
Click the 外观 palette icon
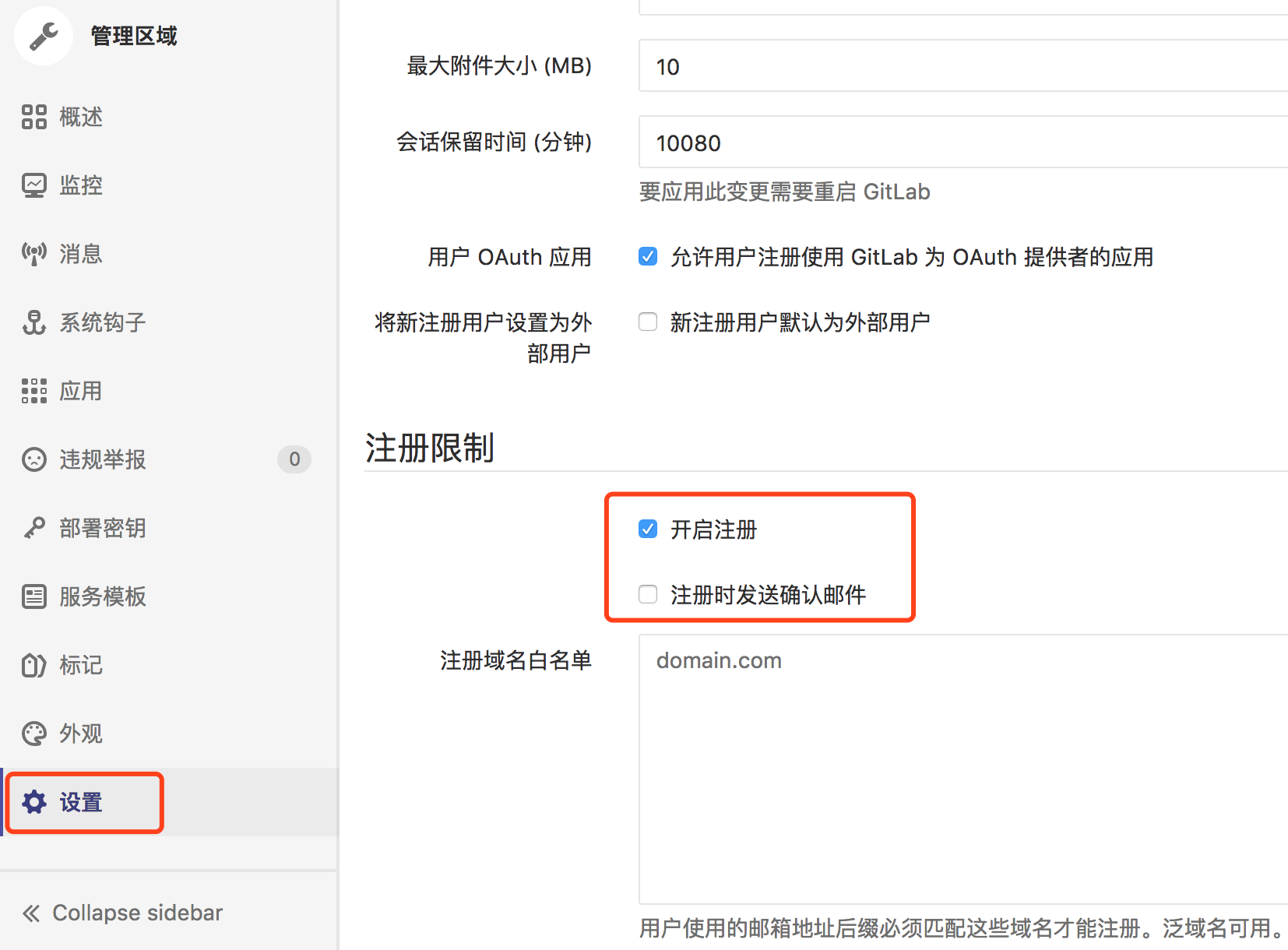pos(34,734)
